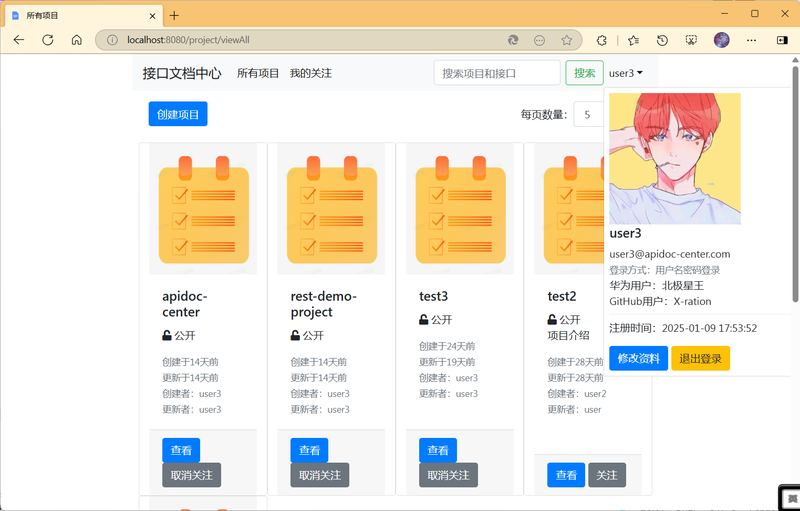Unfollow test3 project via 取消关注
The image size is (800, 511).
pos(448,475)
